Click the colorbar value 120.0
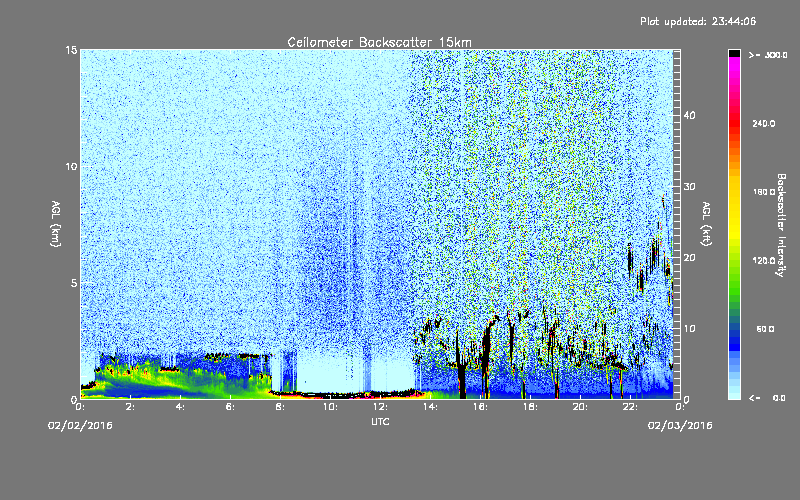The width and height of the screenshot is (800, 500). pyautogui.click(x=764, y=260)
